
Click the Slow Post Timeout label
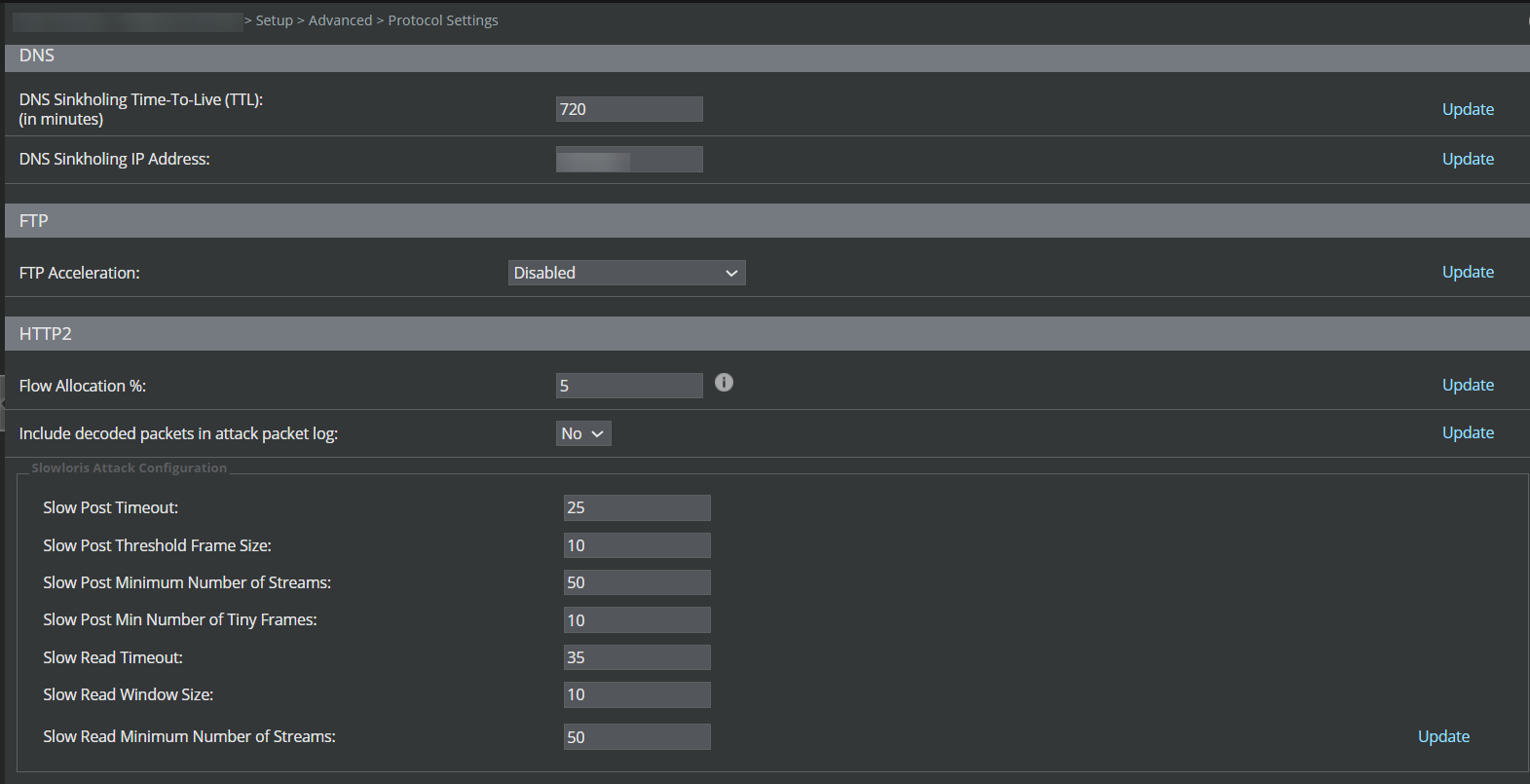pyautogui.click(x=111, y=507)
